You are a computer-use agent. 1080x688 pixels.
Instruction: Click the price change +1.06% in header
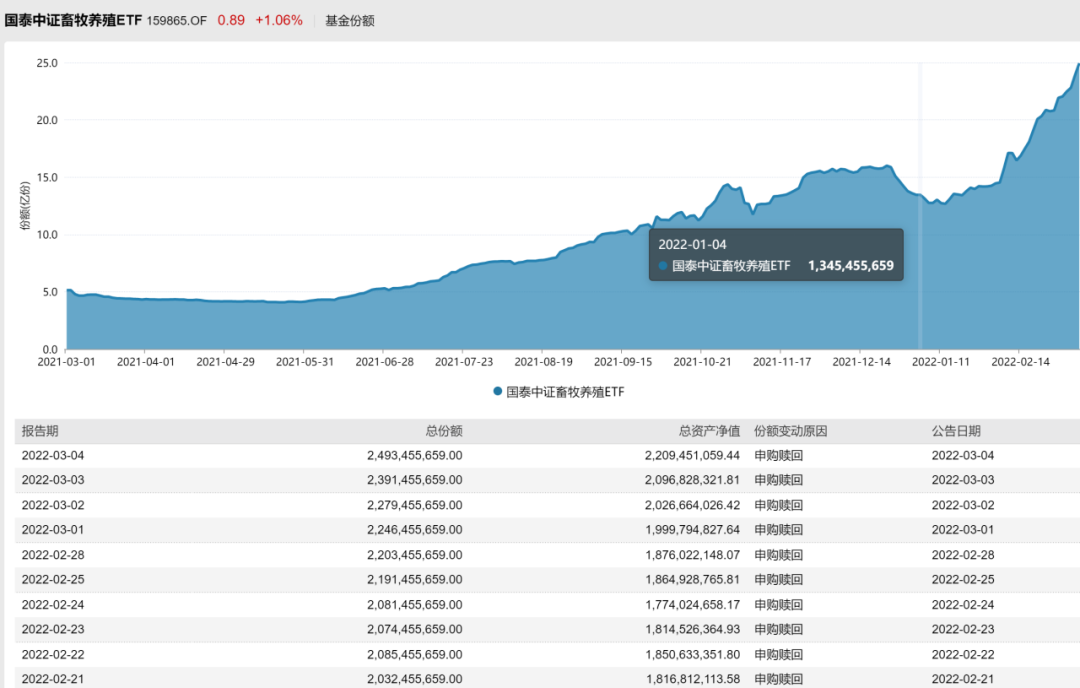(x=279, y=21)
